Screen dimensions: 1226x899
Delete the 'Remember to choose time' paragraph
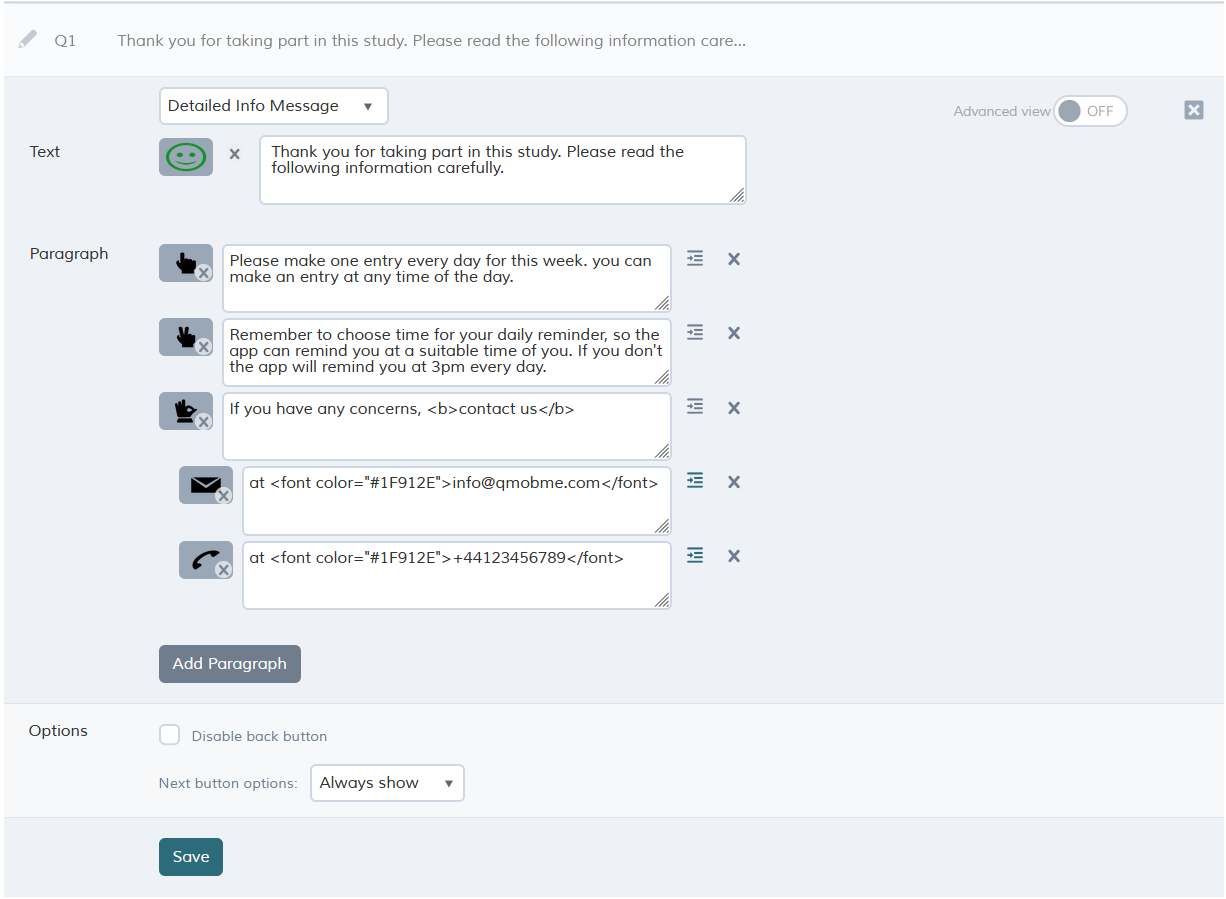pyautogui.click(x=734, y=333)
